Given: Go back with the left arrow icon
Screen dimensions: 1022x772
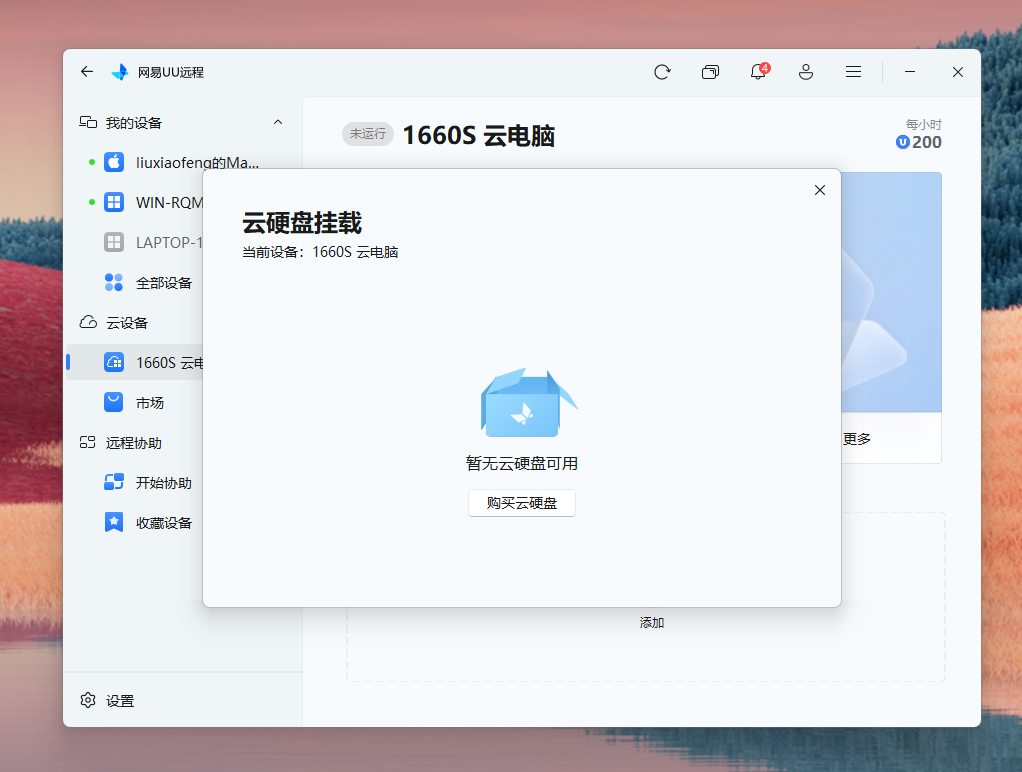Looking at the screenshot, I should tap(87, 72).
